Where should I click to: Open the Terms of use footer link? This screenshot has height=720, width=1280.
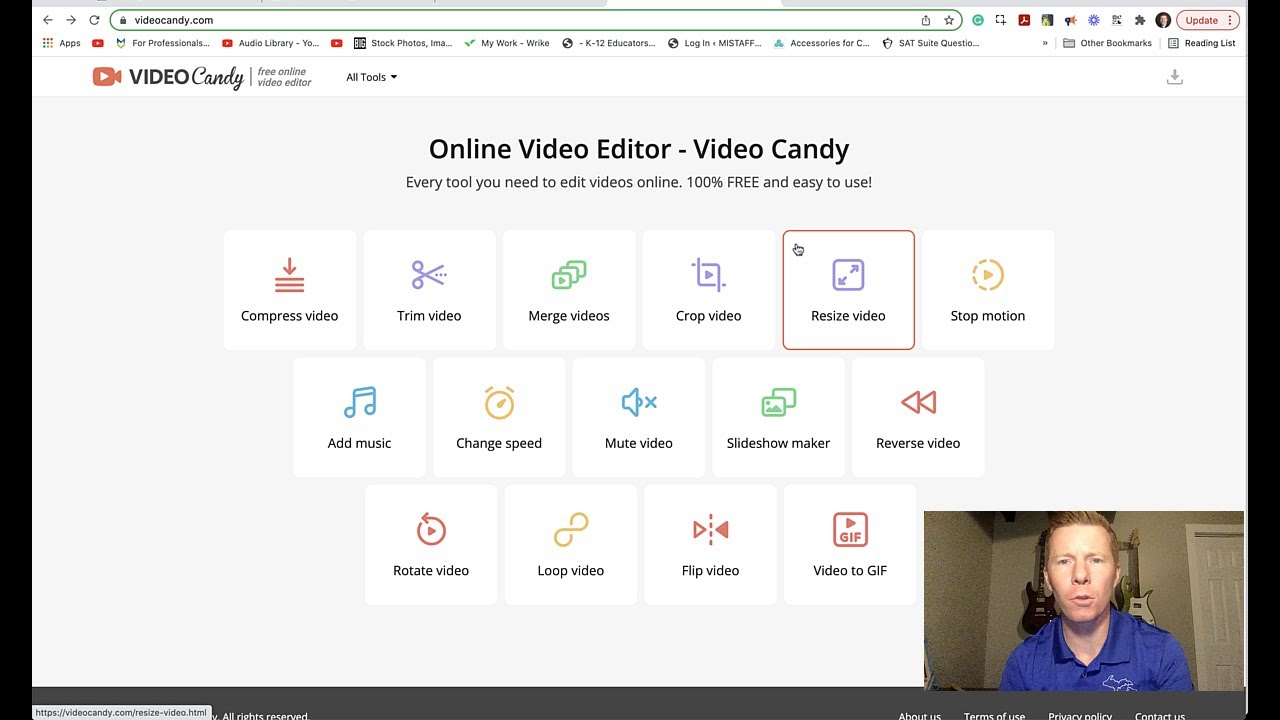coord(994,716)
